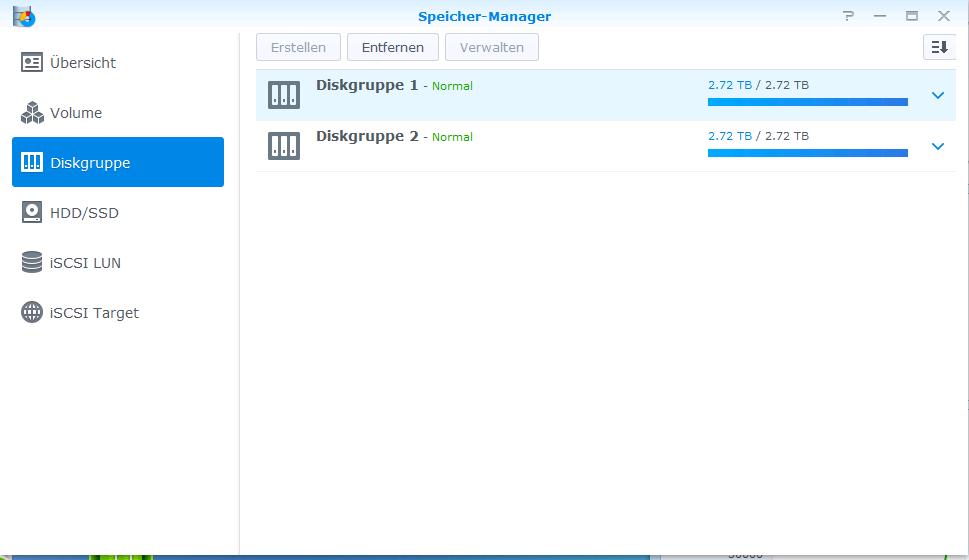
Task: Click the Volume cubes icon
Action: [x=32, y=112]
